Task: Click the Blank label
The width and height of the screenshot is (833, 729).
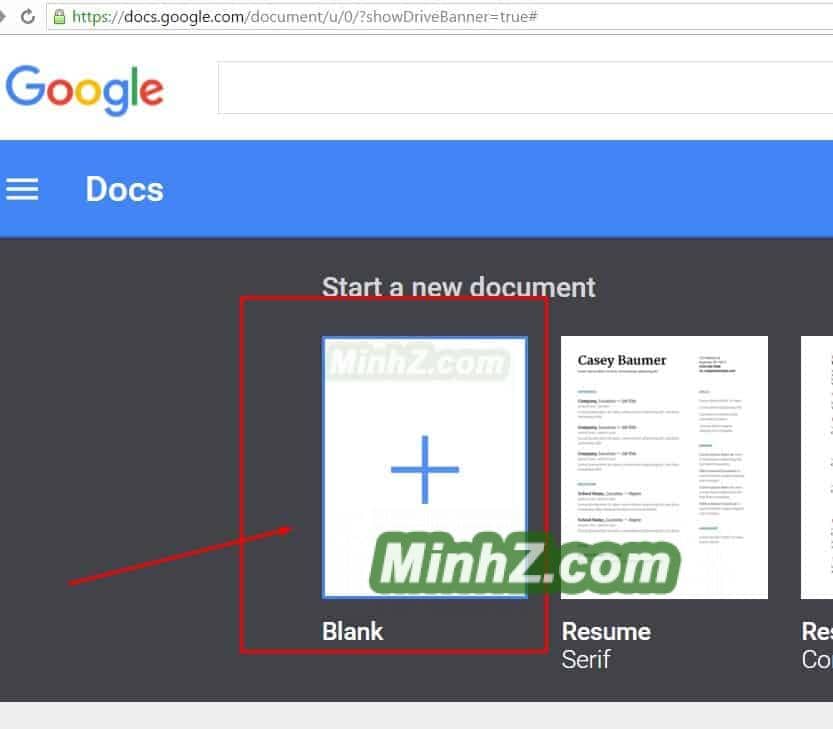Action: point(352,632)
